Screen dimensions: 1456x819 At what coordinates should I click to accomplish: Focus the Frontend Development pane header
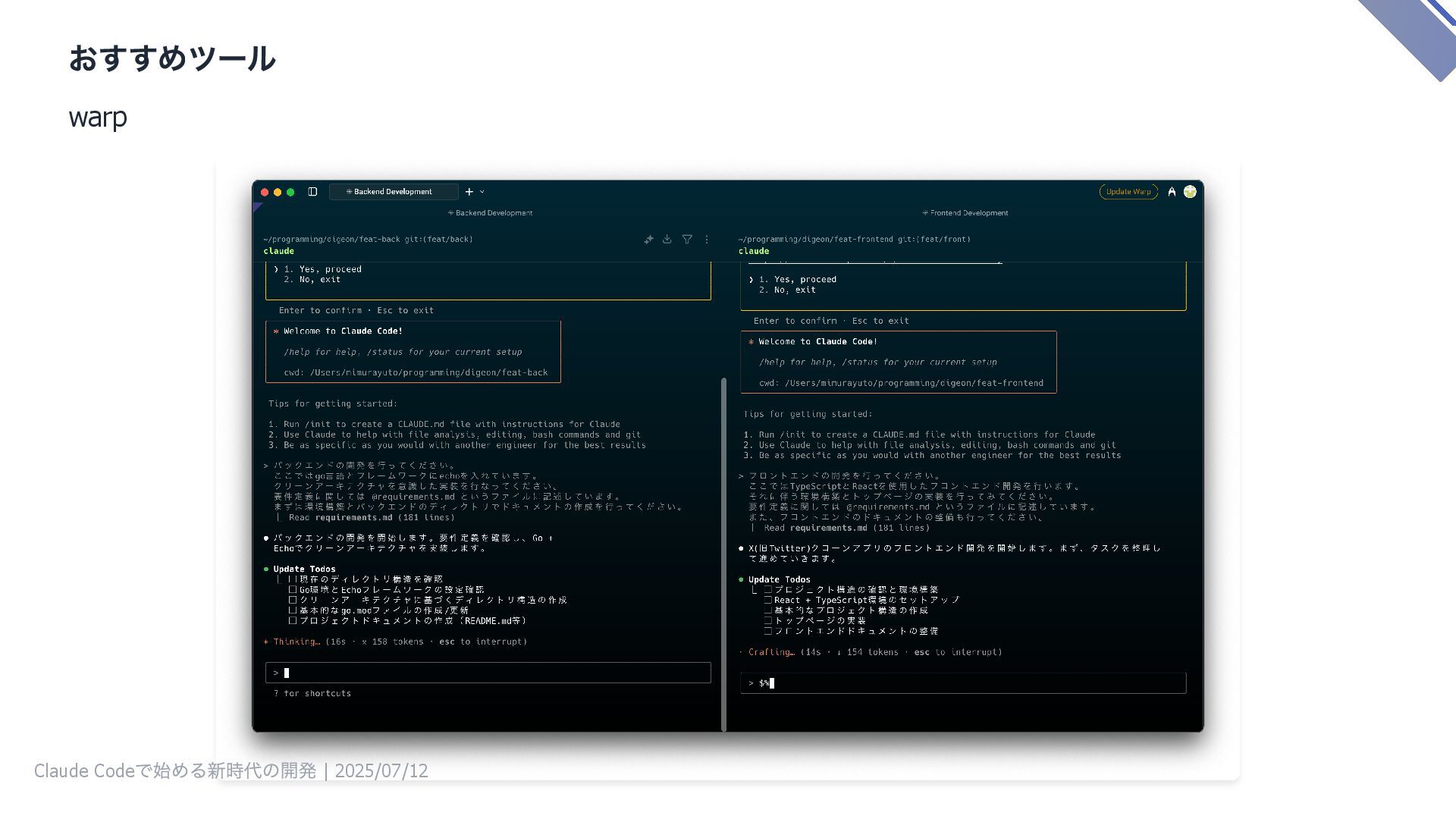(965, 213)
